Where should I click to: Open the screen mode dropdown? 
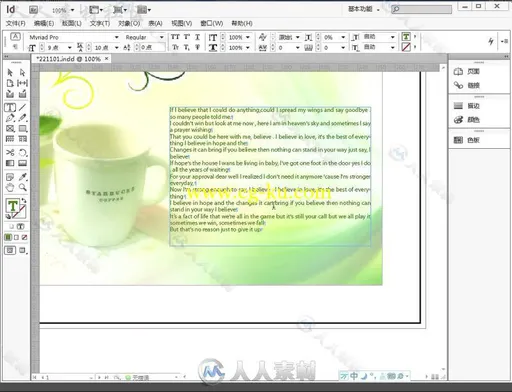120,10
